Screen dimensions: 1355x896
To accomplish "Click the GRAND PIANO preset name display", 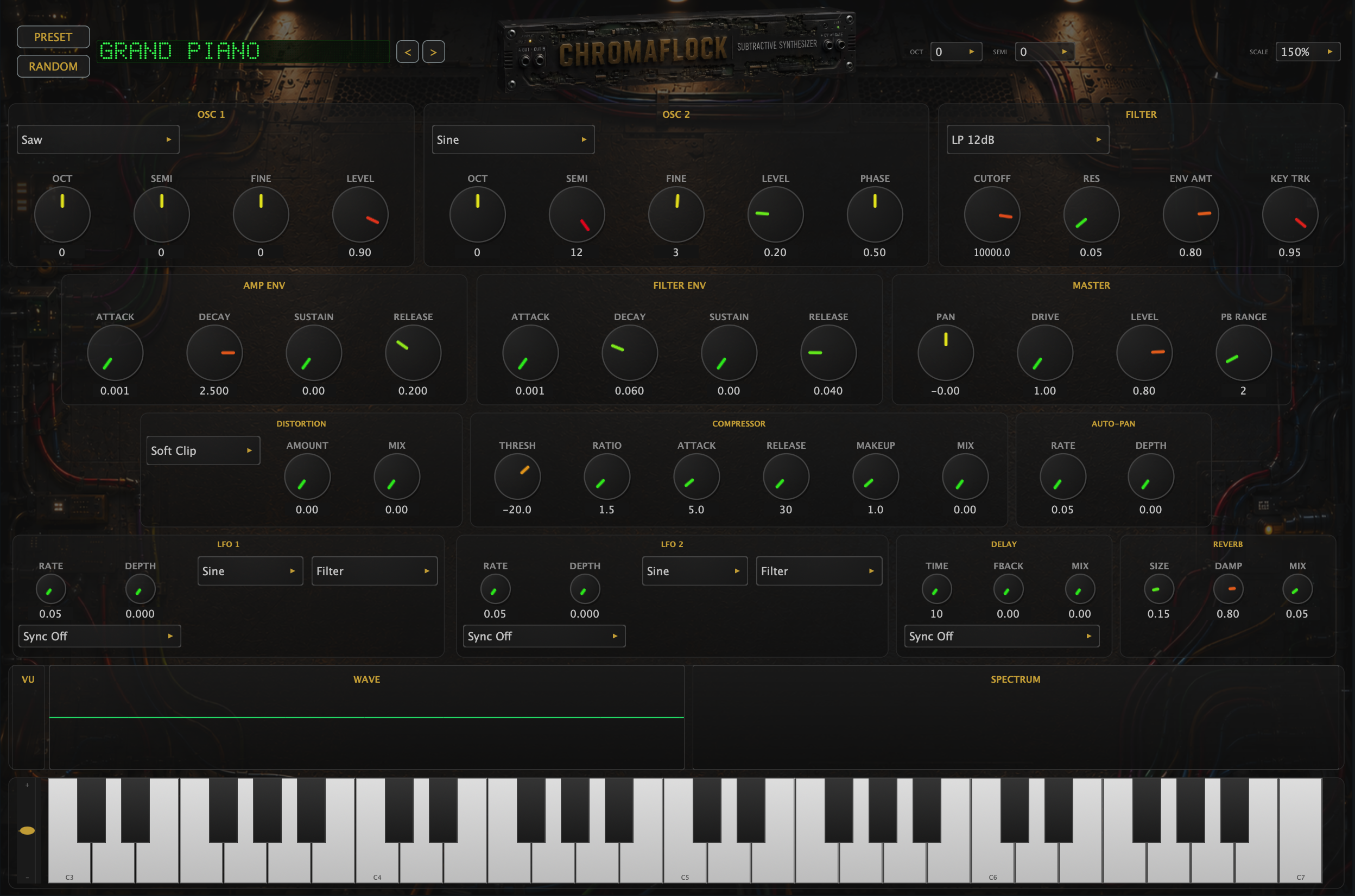I will [x=243, y=52].
